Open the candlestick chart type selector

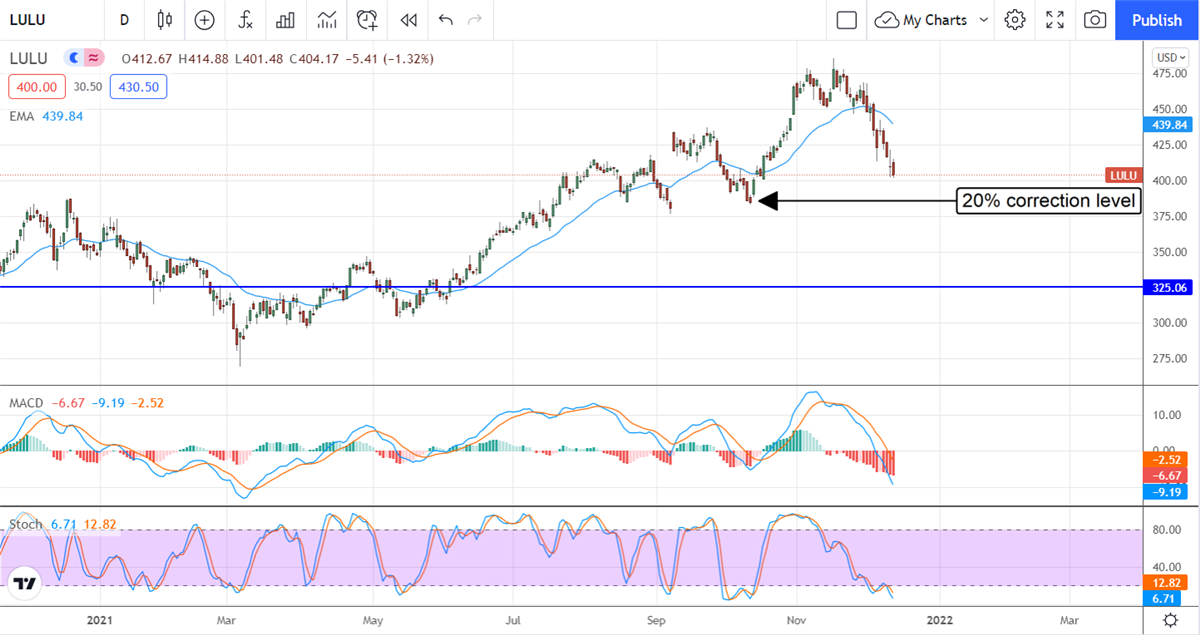coord(165,20)
